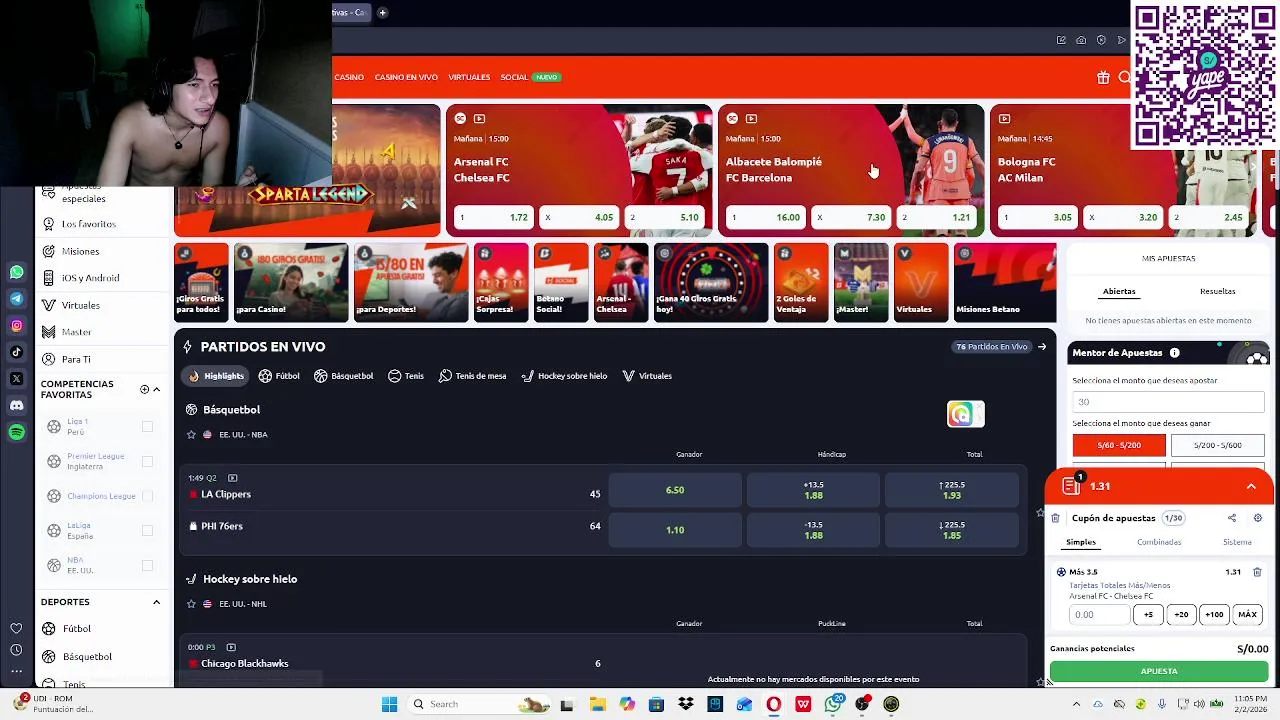1280x720 pixels.
Task: Check the NBA EE. UU. checkbox
Action: [147, 565]
